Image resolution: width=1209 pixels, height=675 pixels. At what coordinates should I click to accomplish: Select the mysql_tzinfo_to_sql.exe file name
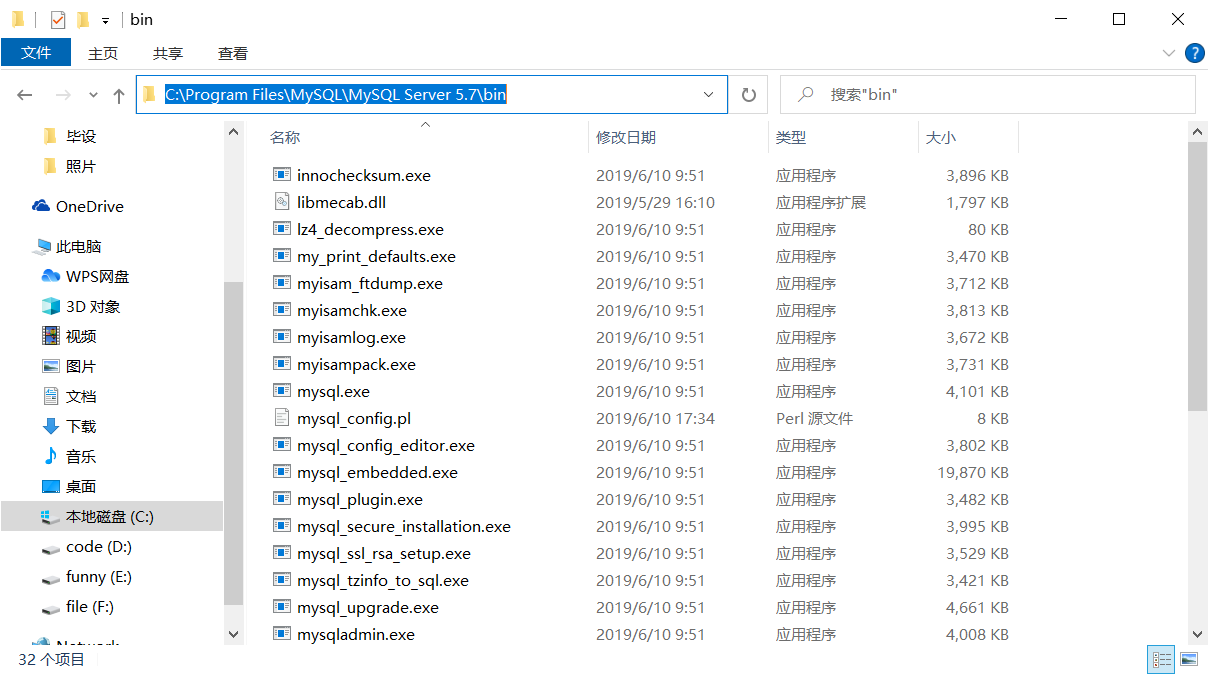383,580
